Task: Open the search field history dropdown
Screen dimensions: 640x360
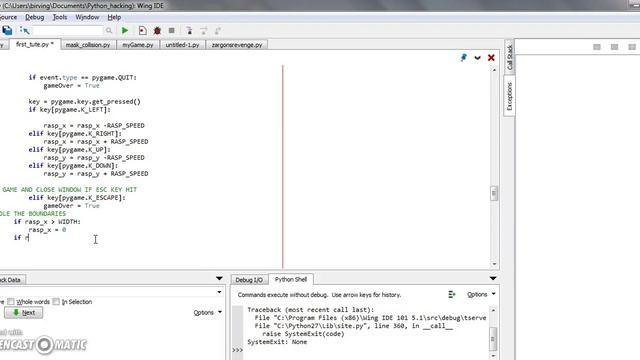Action: coord(219,292)
